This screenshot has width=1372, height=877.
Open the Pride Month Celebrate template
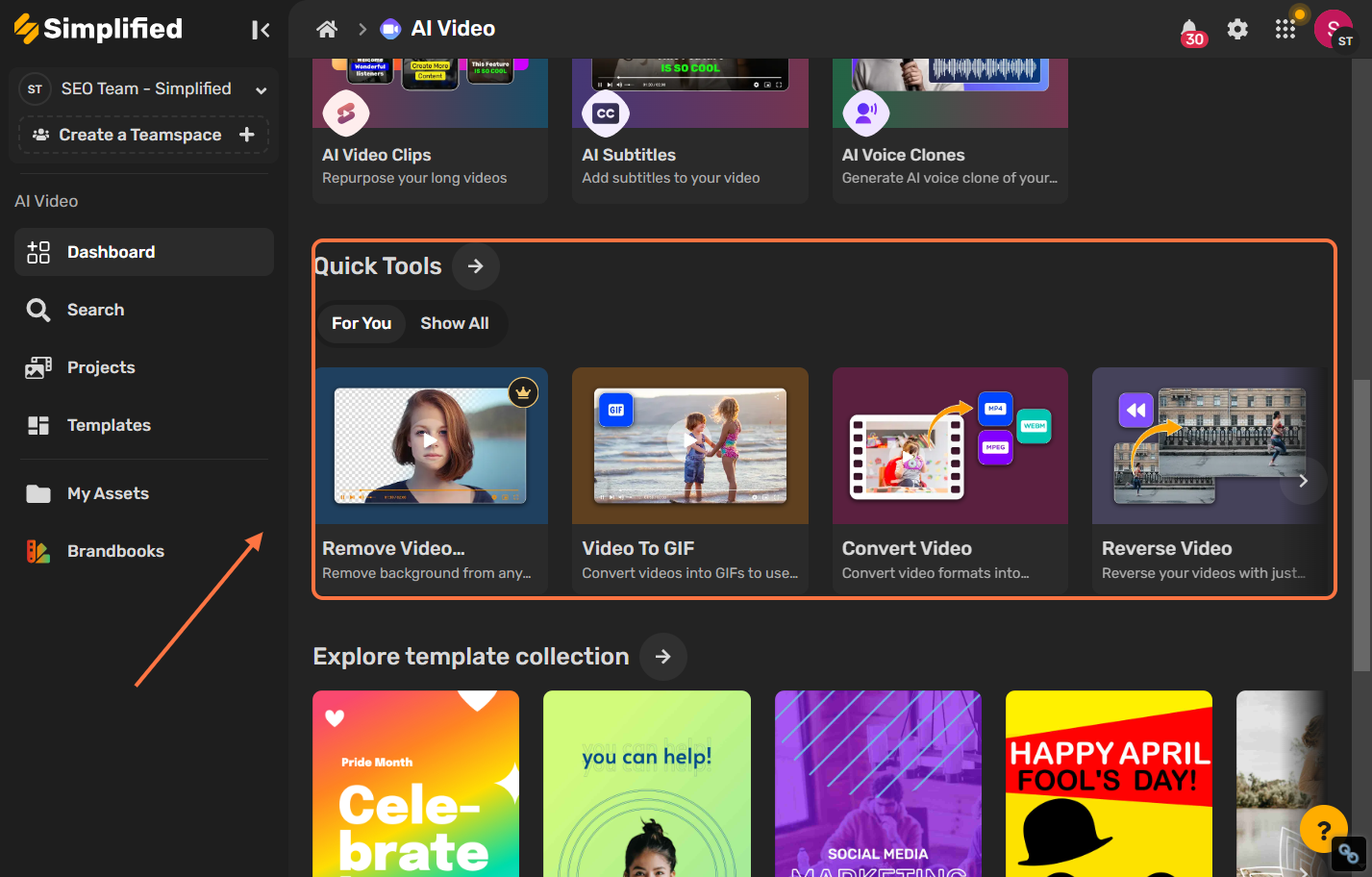click(x=416, y=784)
